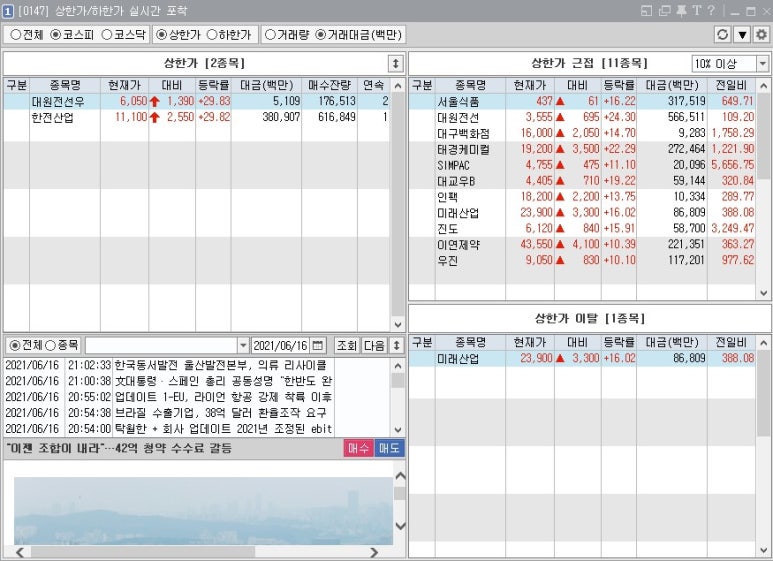
Task: Click the detach window icon in title bar
Action: [646, 10]
